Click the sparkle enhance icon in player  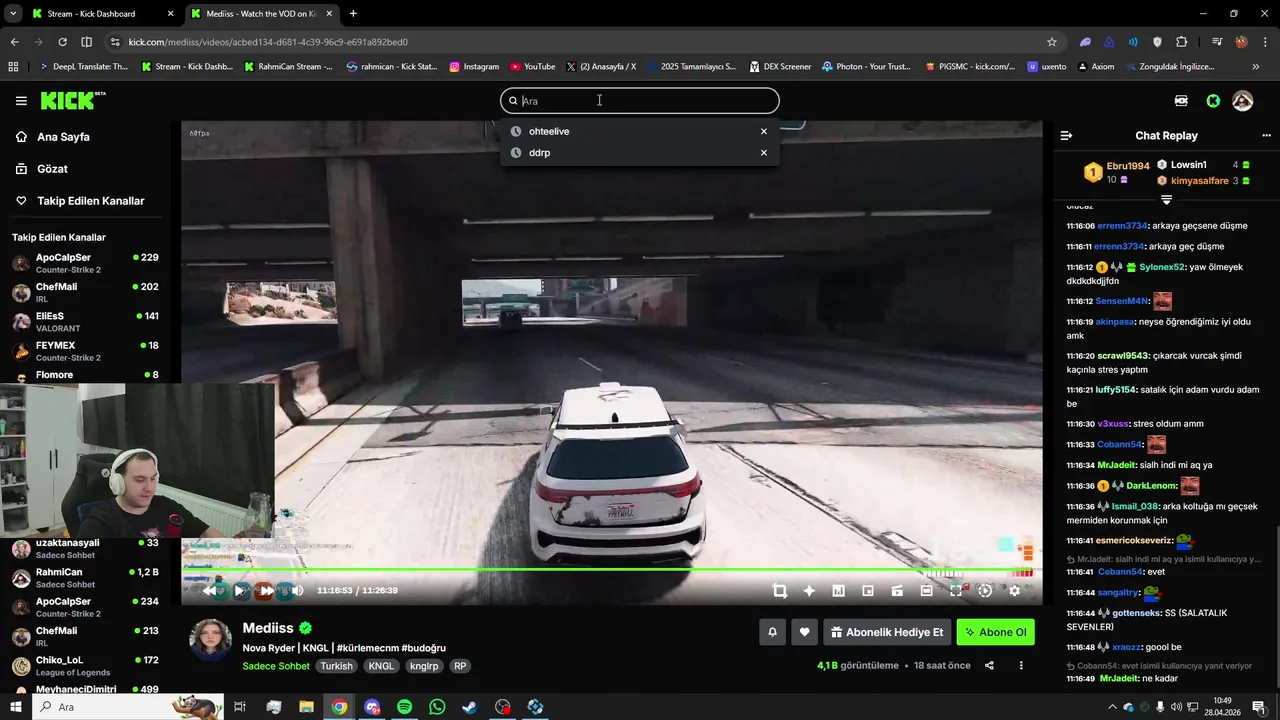coord(809,591)
